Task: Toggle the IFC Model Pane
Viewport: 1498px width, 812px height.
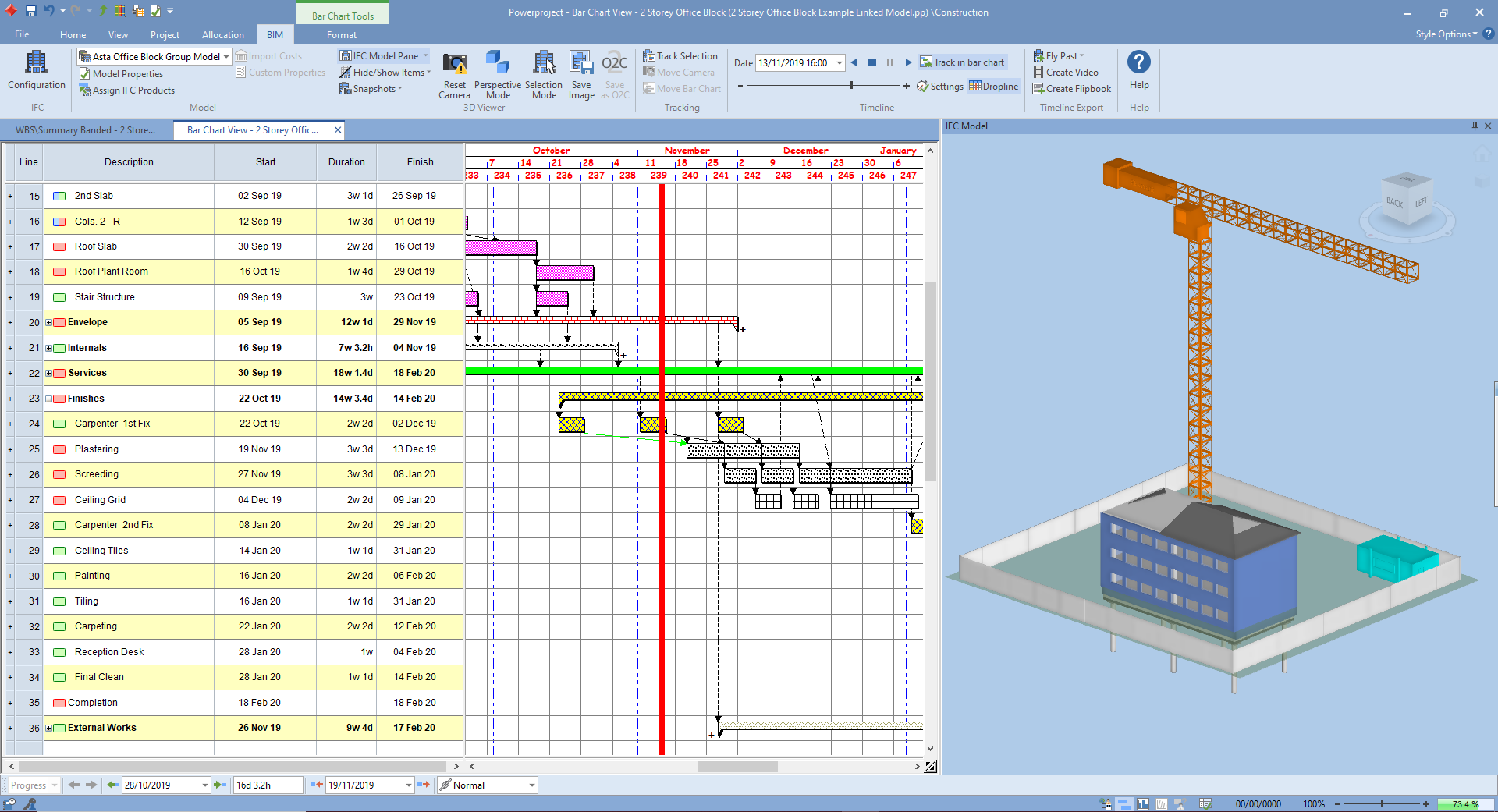Action: point(380,56)
